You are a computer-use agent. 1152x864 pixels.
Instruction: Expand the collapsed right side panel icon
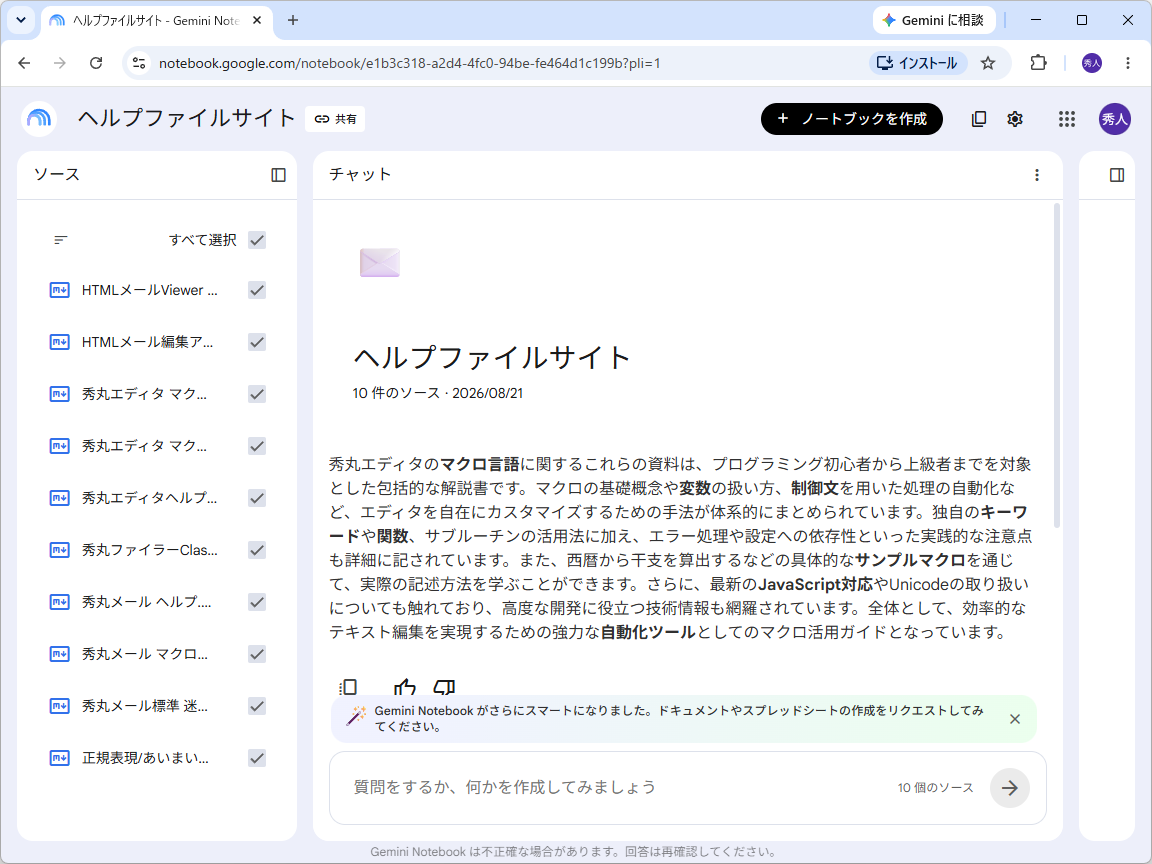[x=1117, y=175]
